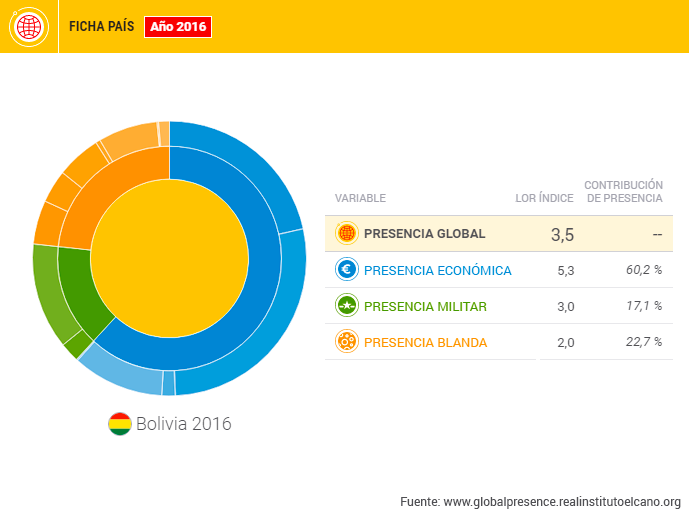
Task: Click the Bolivia flag icon
Action: [120, 424]
